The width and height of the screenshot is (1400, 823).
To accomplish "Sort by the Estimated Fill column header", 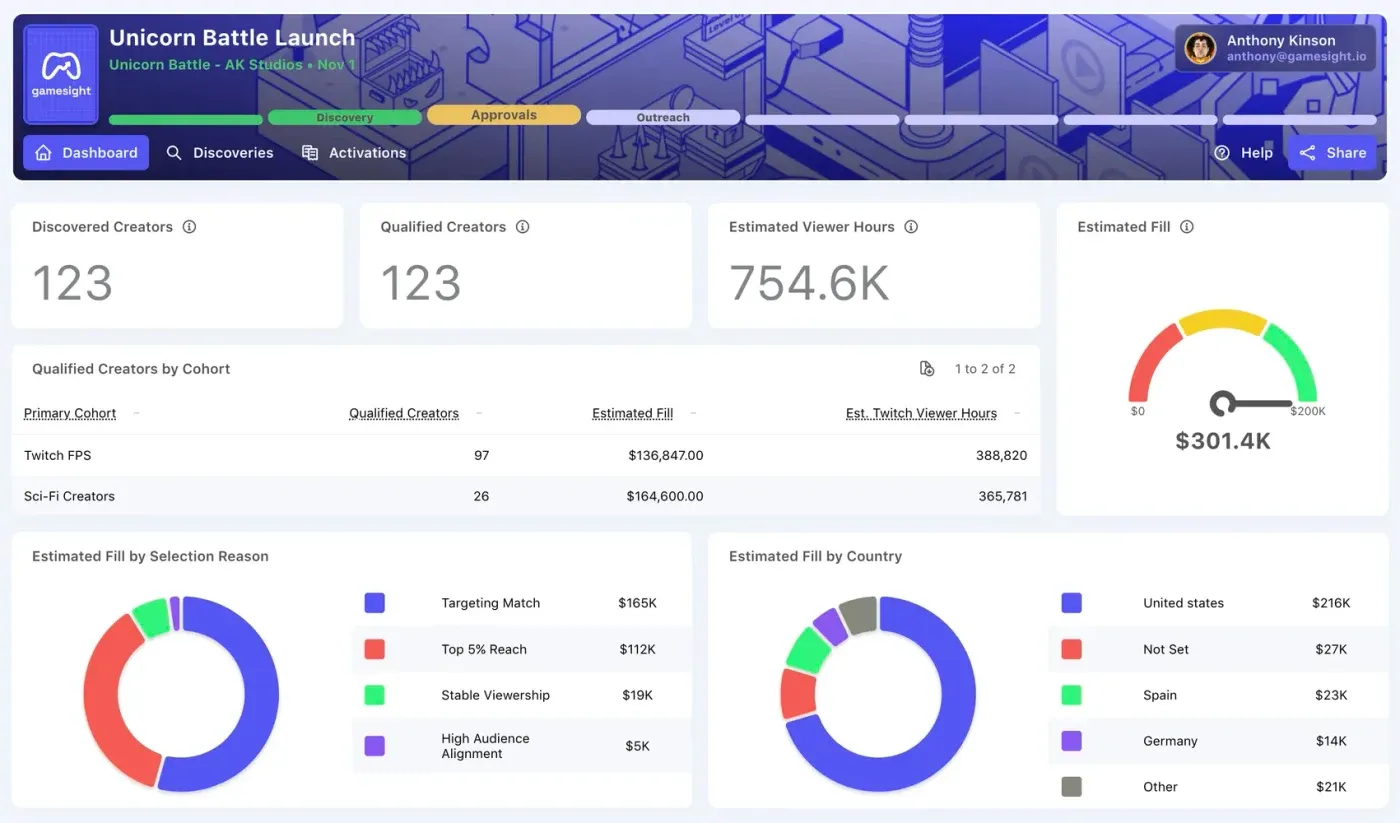I will pyautogui.click(x=633, y=413).
